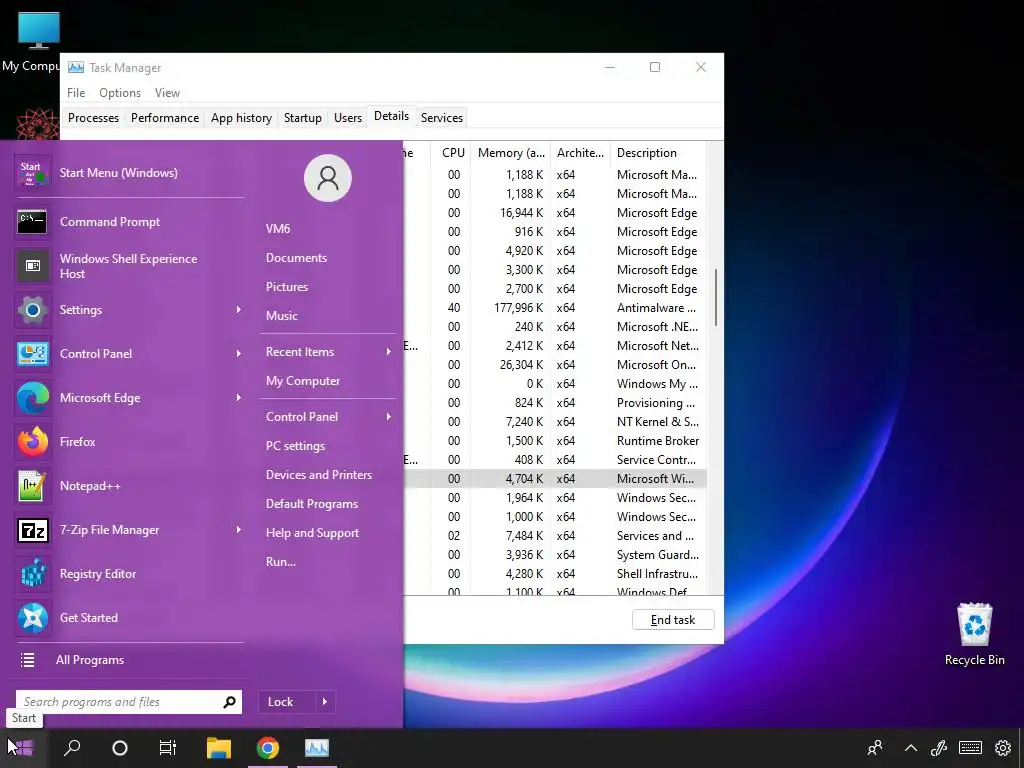This screenshot has height=768, width=1024.
Task: Click the gear icon in system tray
Action: [x=1003, y=748]
